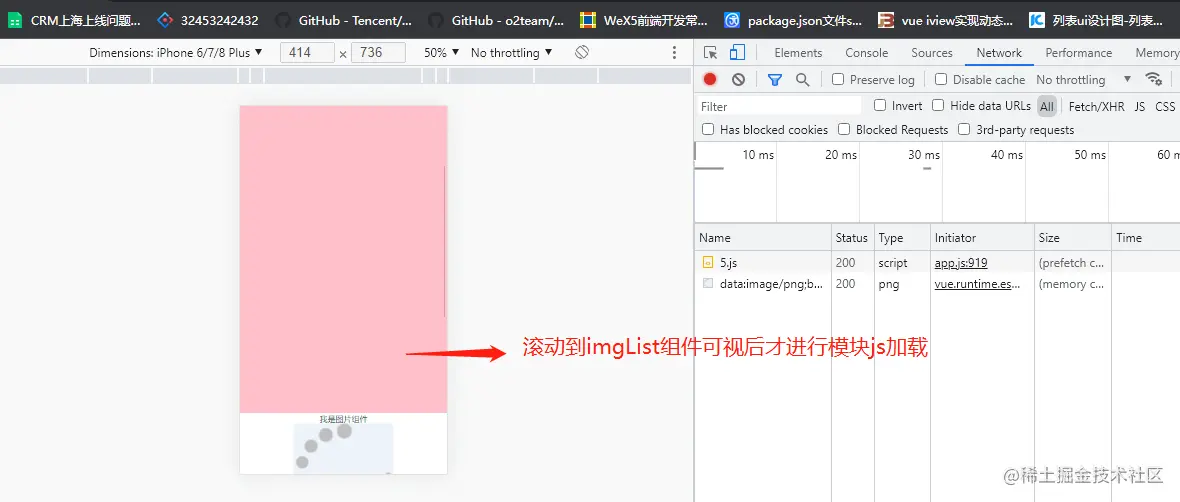Open 列表ui设计图 bookmark
The width and height of the screenshot is (1180, 502).
pos(1096,20)
